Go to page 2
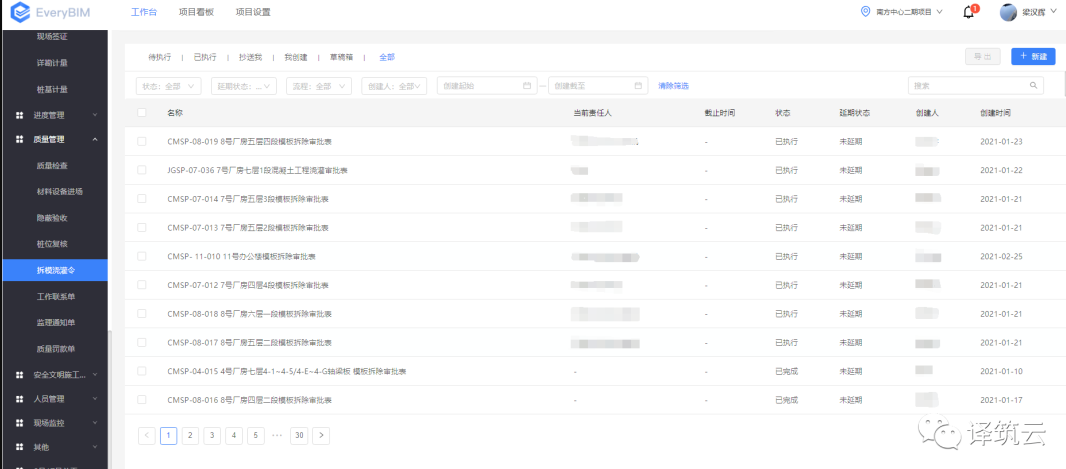Viewport: 1066px width, 469px height. click(190, 436)
